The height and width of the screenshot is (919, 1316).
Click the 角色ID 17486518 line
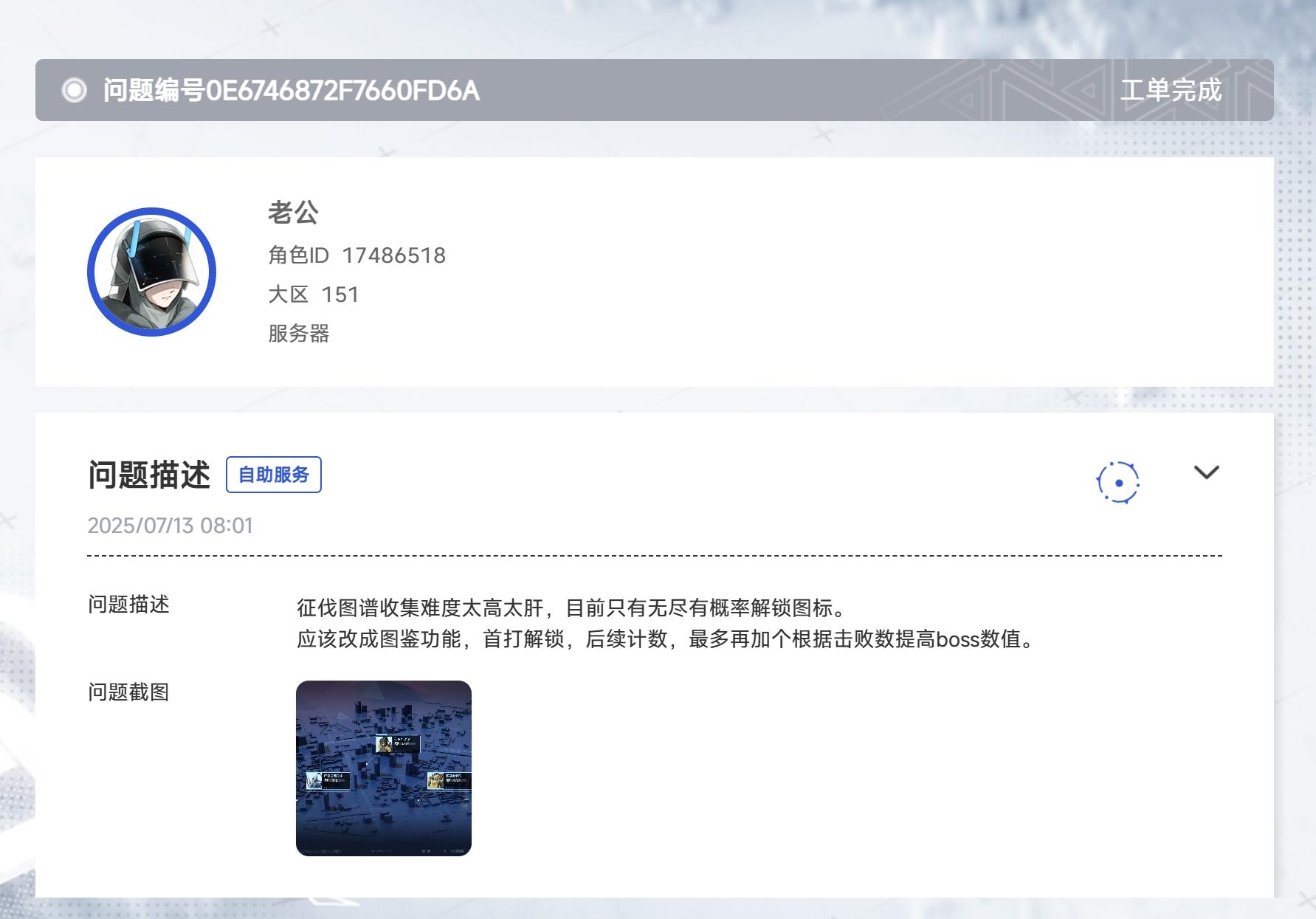[x=357, y=255]
